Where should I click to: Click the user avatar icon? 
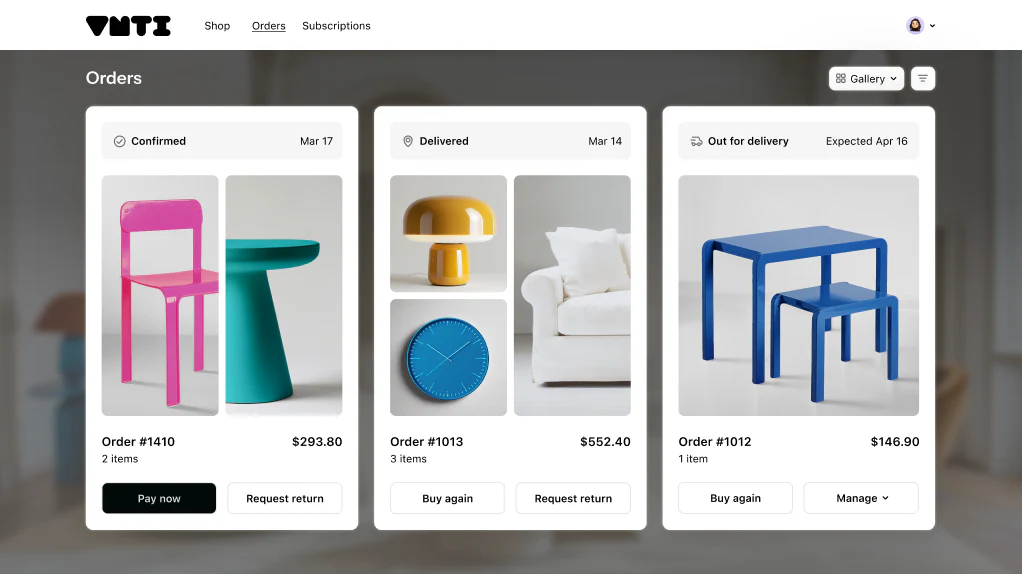tap(915, 25)
